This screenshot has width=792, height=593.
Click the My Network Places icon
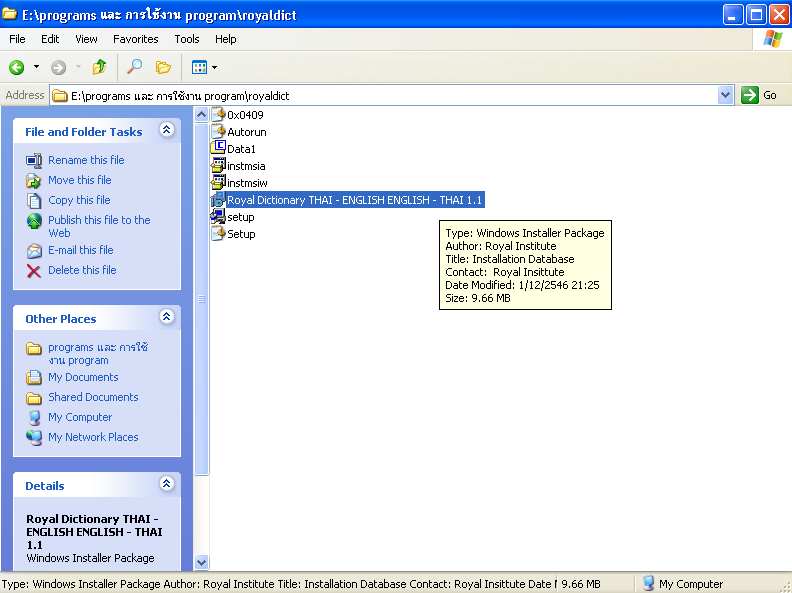[34, 437]
